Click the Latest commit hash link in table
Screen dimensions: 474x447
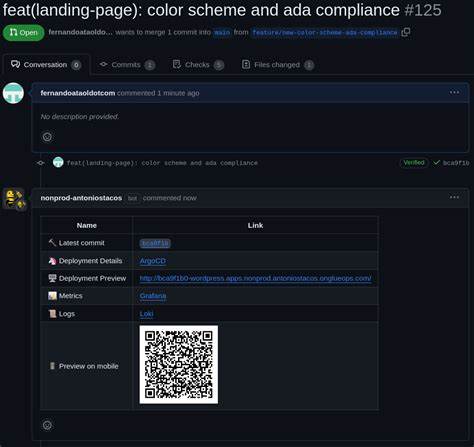tap(155, 243)
